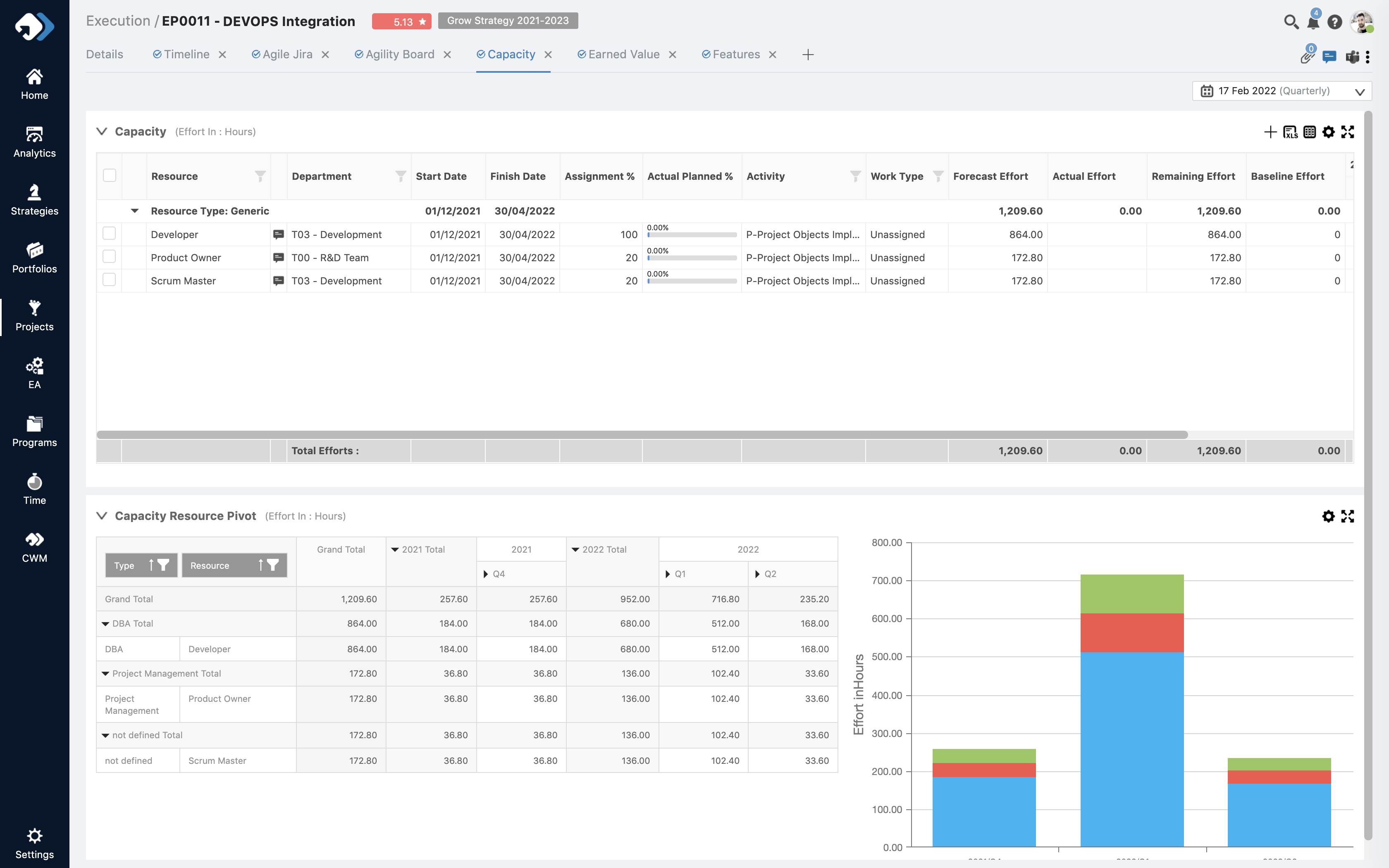This screenshot has width=1389, height=868.
Task: Add a new capacity row with plus icon
Action: click(x=1270, y=132)
